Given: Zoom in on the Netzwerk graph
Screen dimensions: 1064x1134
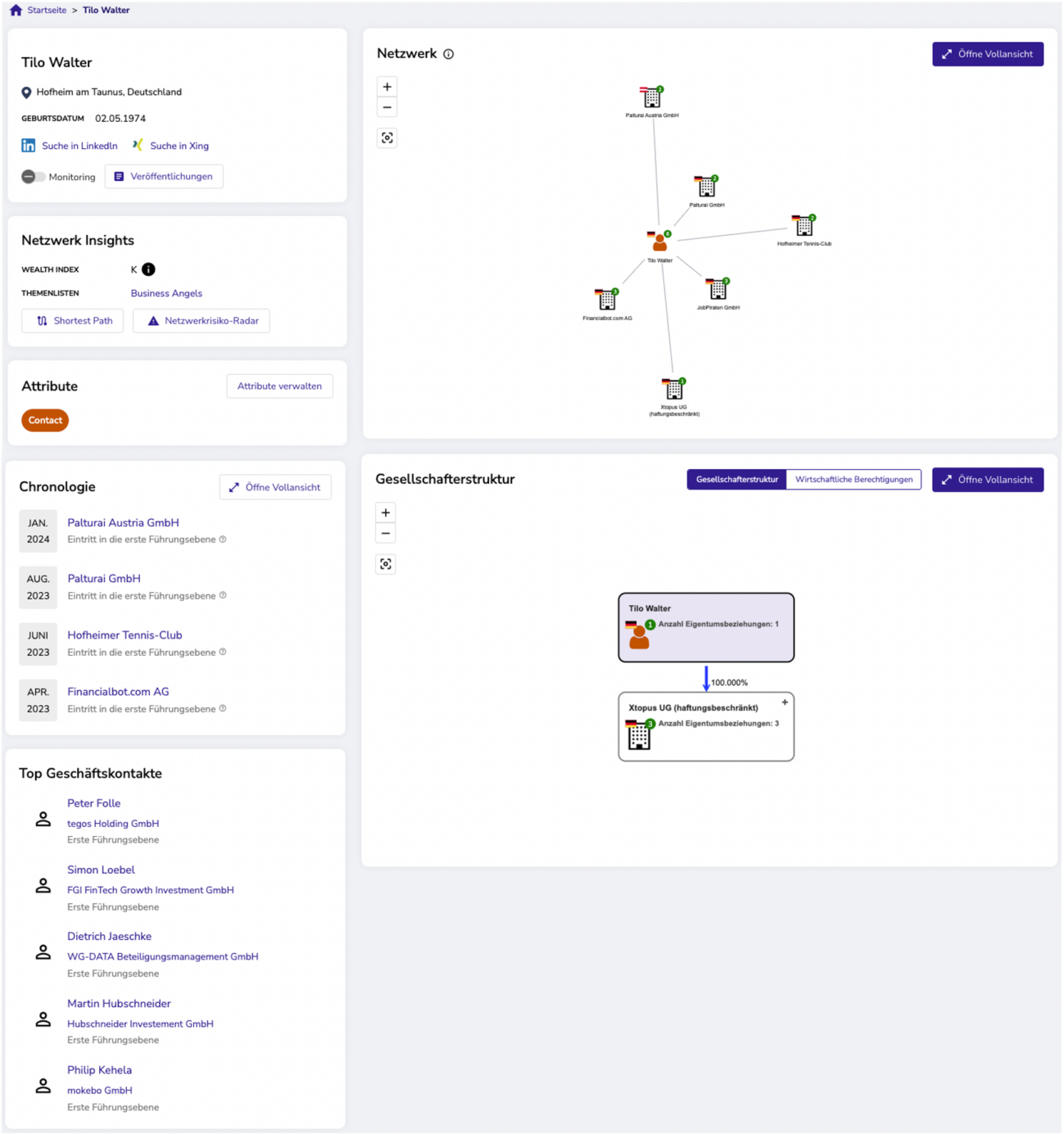Looking at the screenshot, I should tap(387, 87).
